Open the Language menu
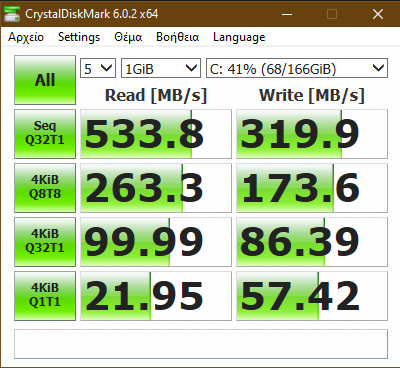 [239, 37]
